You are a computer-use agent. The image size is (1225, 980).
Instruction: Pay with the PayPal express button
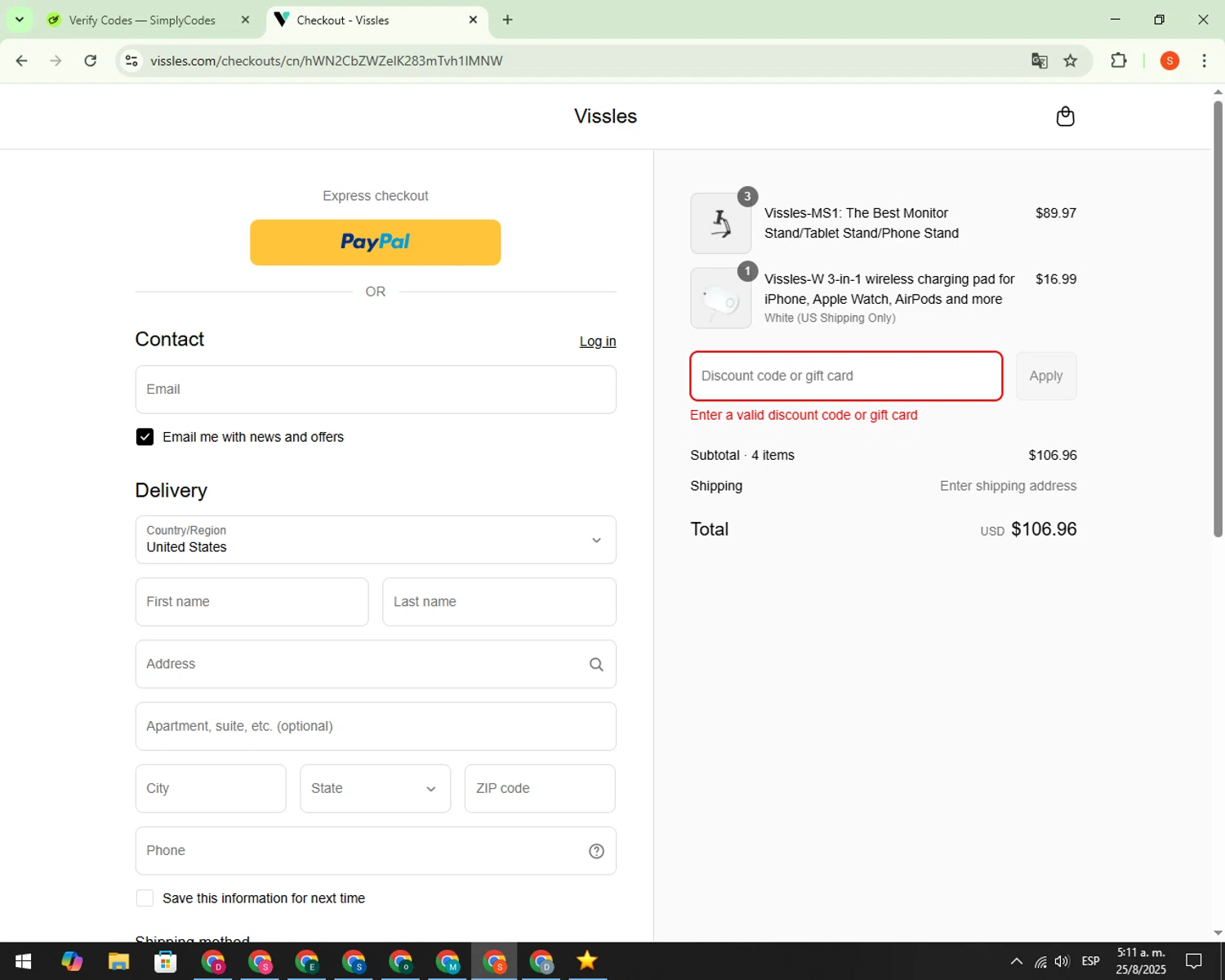pyautogui.click(x=375, y=243)
